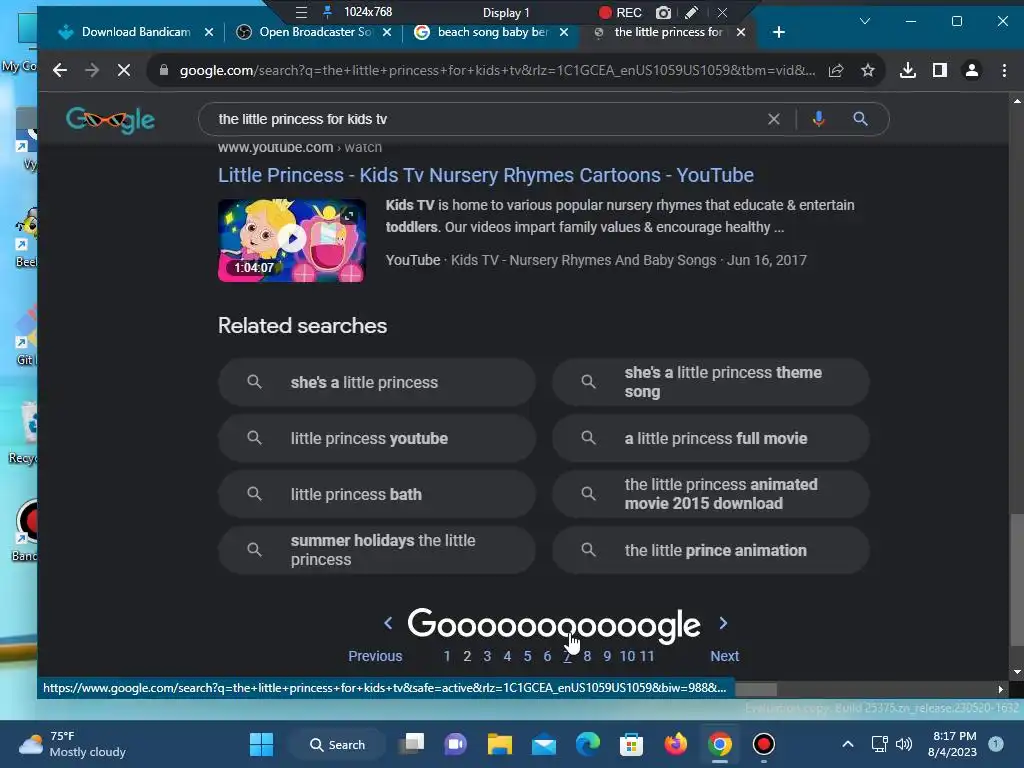This screenshot has height=768, width=1024.
Task: Take Bandicam screenshot with camera icon
Action: click(x=664, y=12)
